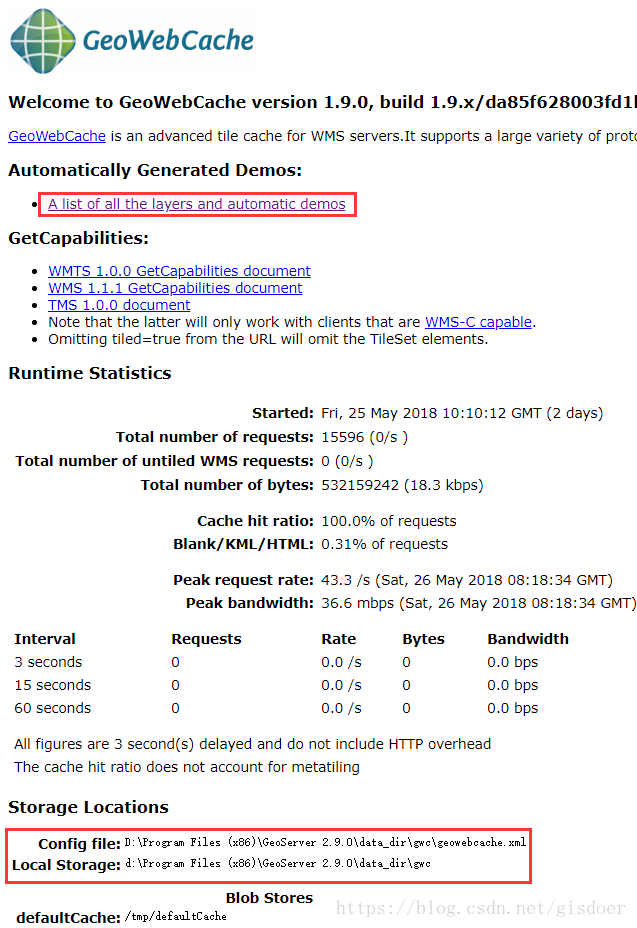637x928 pixels.
Task: Click the Blob Stores heading
Action: pyautogui.click(x=269, y=898)
